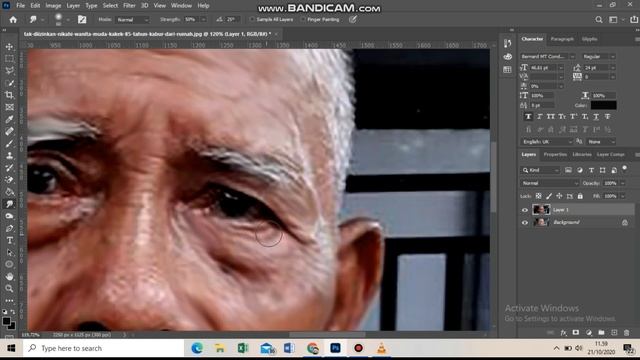The image size is (640, 360).
Task: Click the pressure for strength icon
Action: 353,19
